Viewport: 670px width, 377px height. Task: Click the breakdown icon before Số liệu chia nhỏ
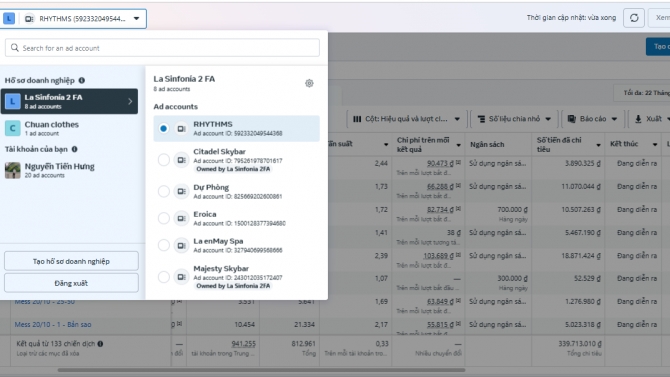click(x=481, y=119)
